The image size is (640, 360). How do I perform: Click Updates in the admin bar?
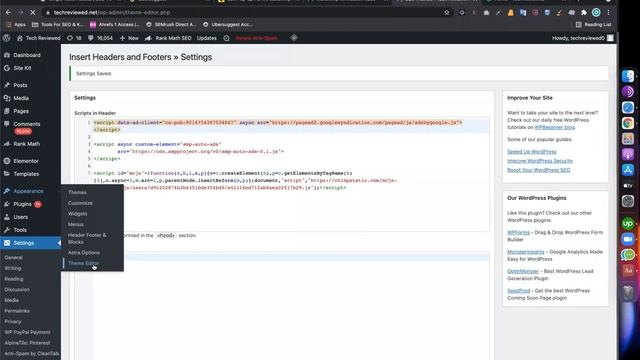pyautogui.click(x=207, y=38)
